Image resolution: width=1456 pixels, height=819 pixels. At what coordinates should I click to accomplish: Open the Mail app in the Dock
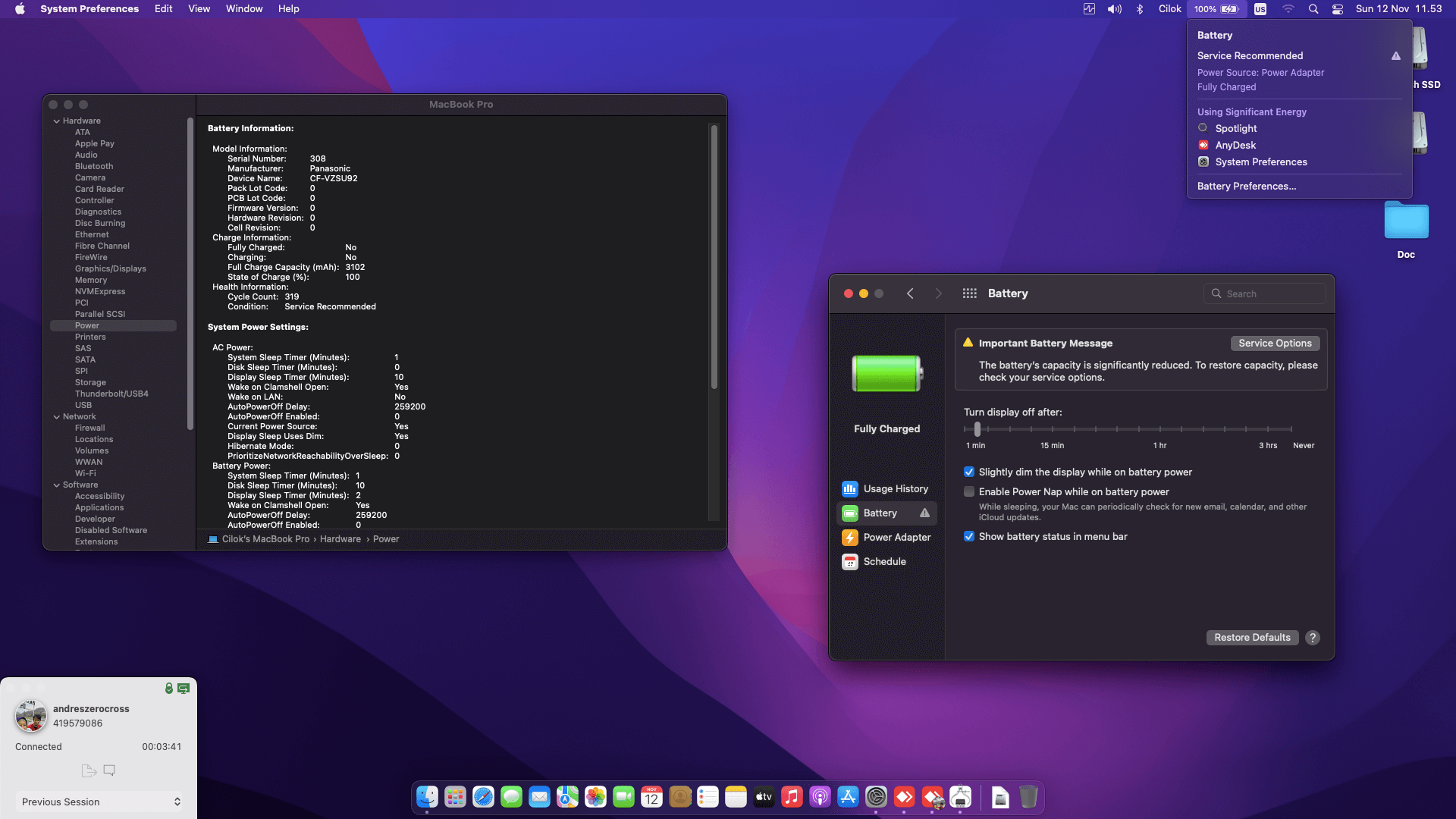[x=539, y=797]
